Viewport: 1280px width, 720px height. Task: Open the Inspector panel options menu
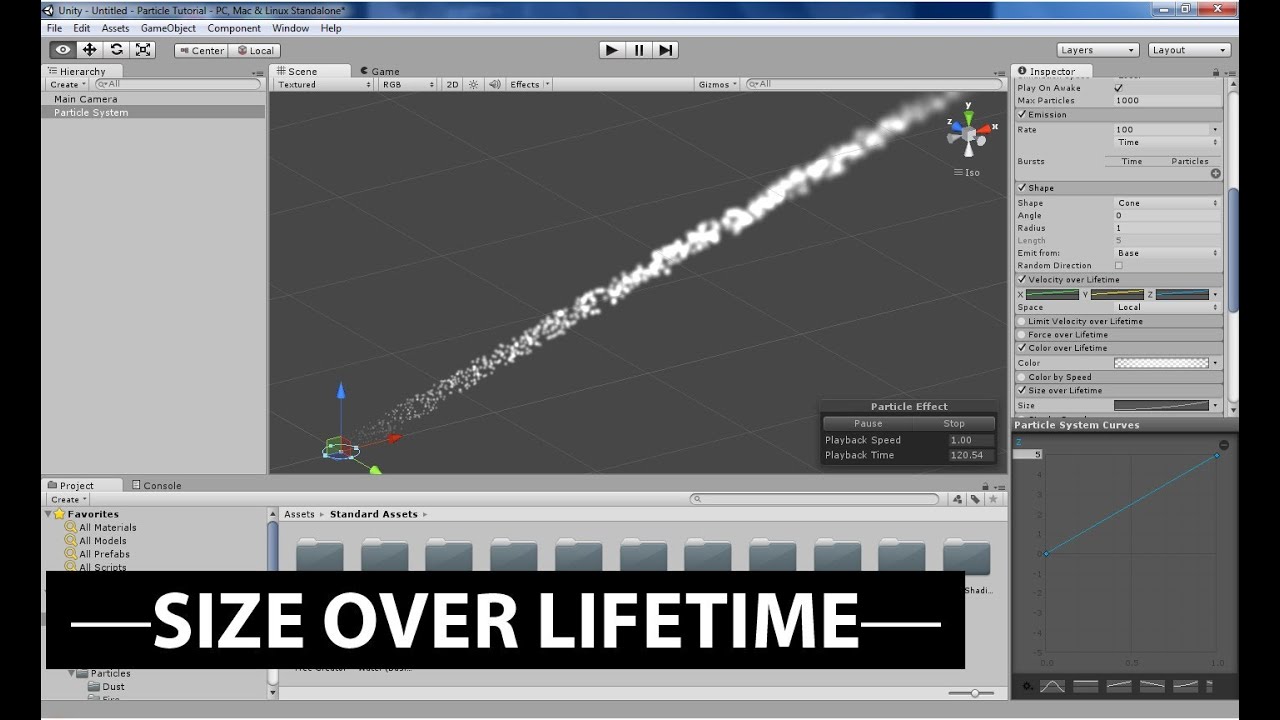pyautogui.click(x=1228, y=72)
